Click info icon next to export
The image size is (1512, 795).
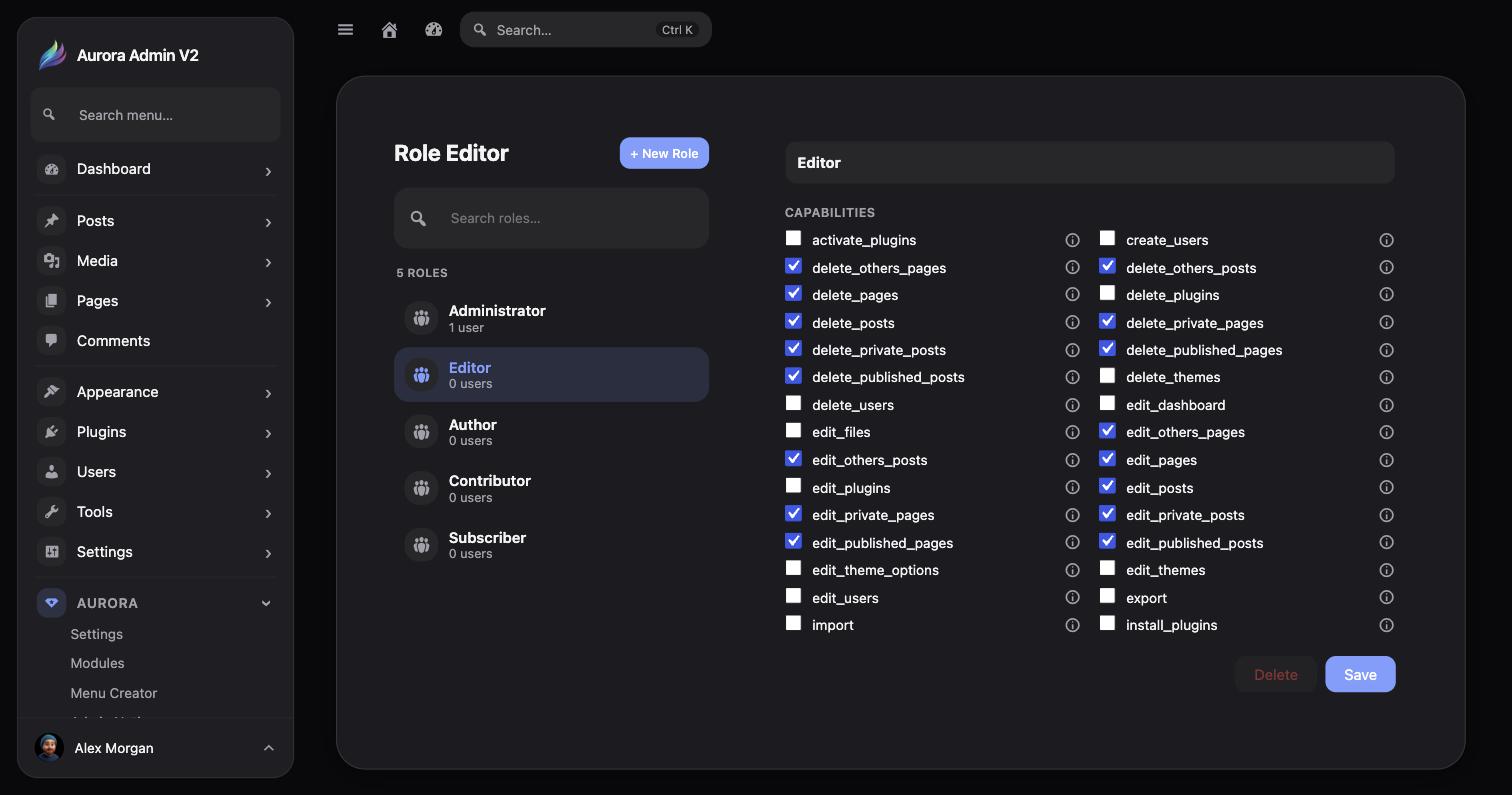point(1386,598)
